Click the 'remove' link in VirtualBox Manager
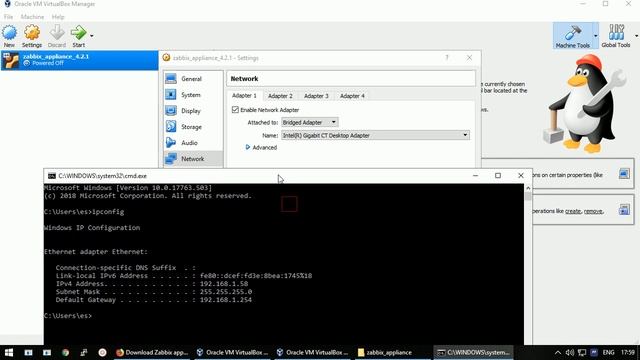The width and height of the screenshot is (640, 360). [593, 211]
